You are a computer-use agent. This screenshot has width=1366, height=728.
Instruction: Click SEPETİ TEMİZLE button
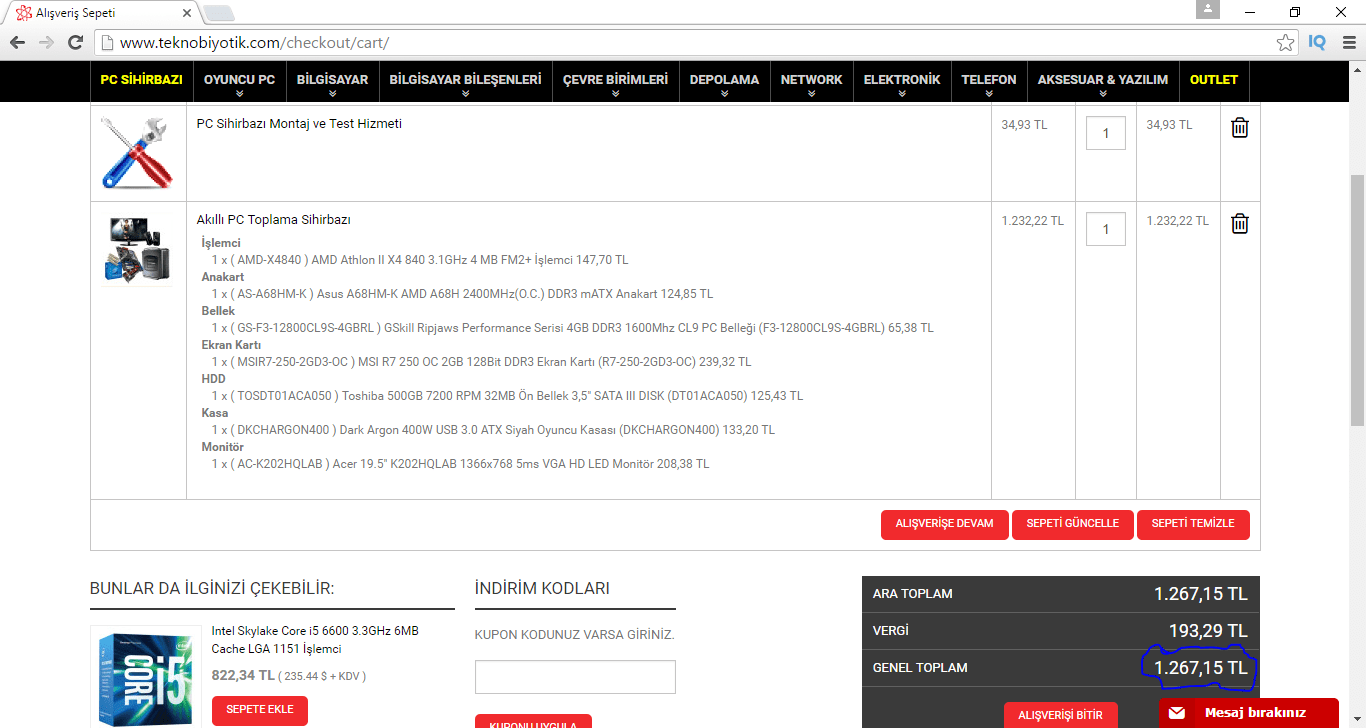tap(1193, 524)
